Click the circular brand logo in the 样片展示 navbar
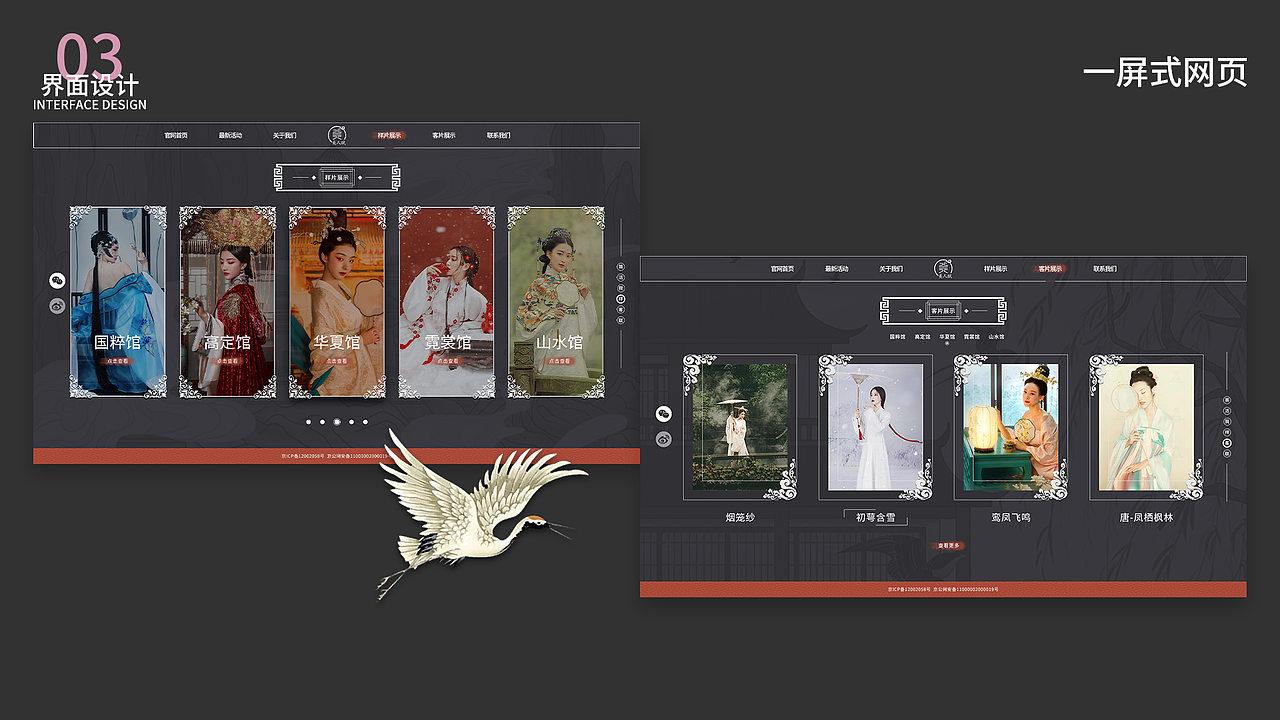The width and height of the screenshot is (1280, 720). 337,135
